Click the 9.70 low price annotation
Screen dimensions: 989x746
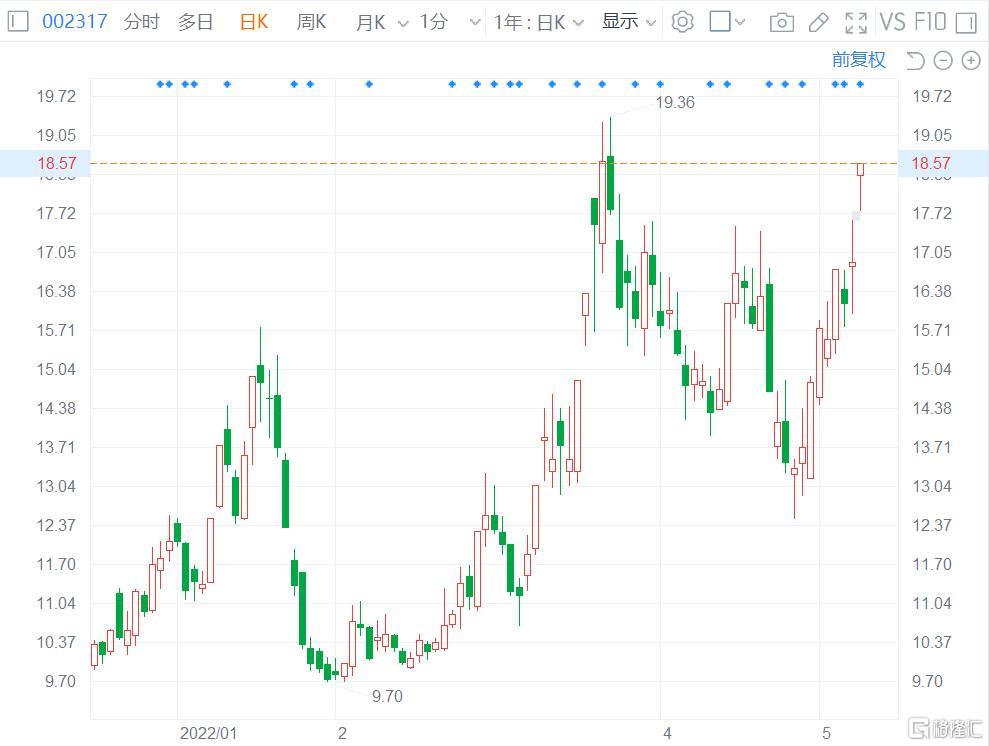click(387, 696)
